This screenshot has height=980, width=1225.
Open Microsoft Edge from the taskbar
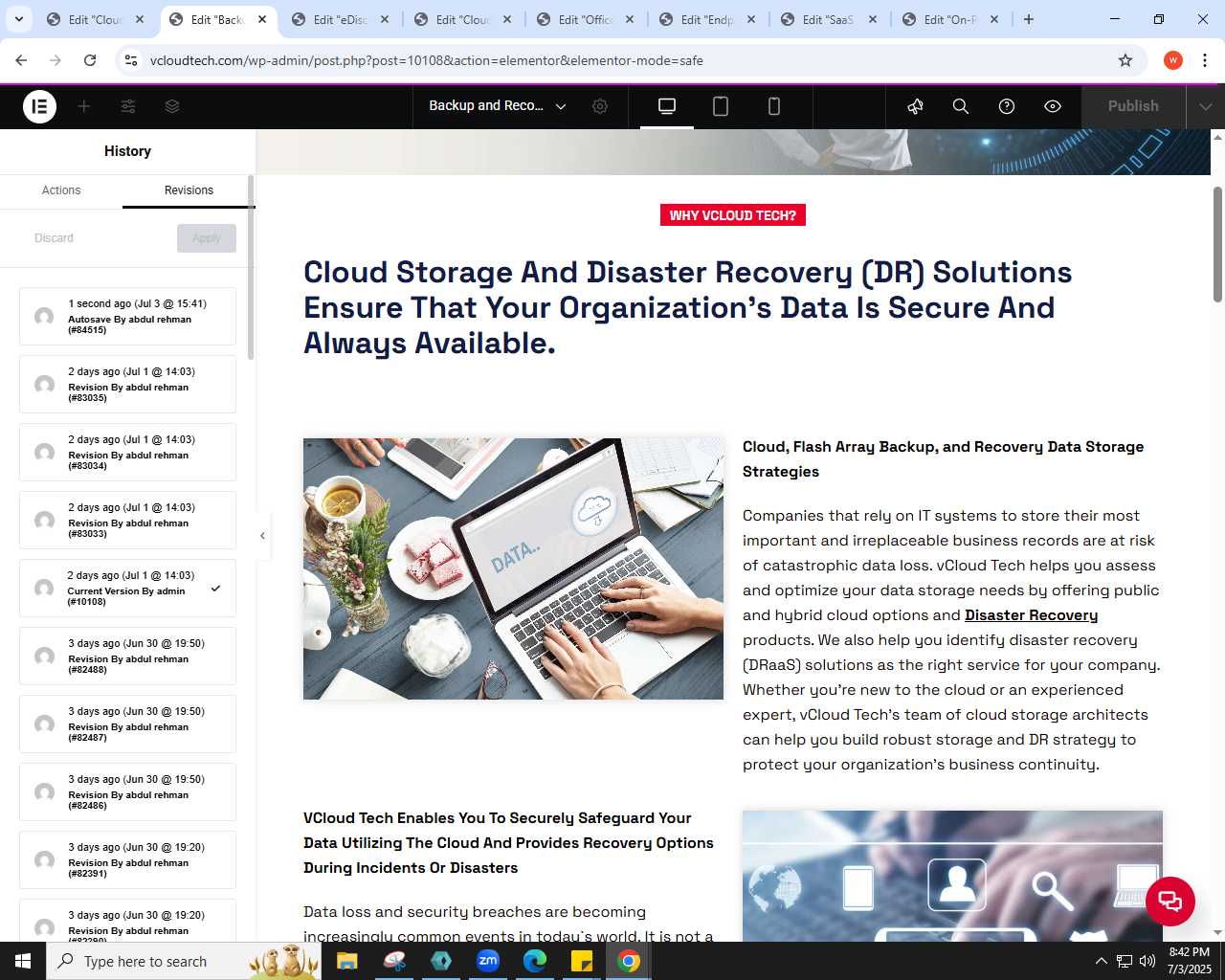click(x=535, y=961)
